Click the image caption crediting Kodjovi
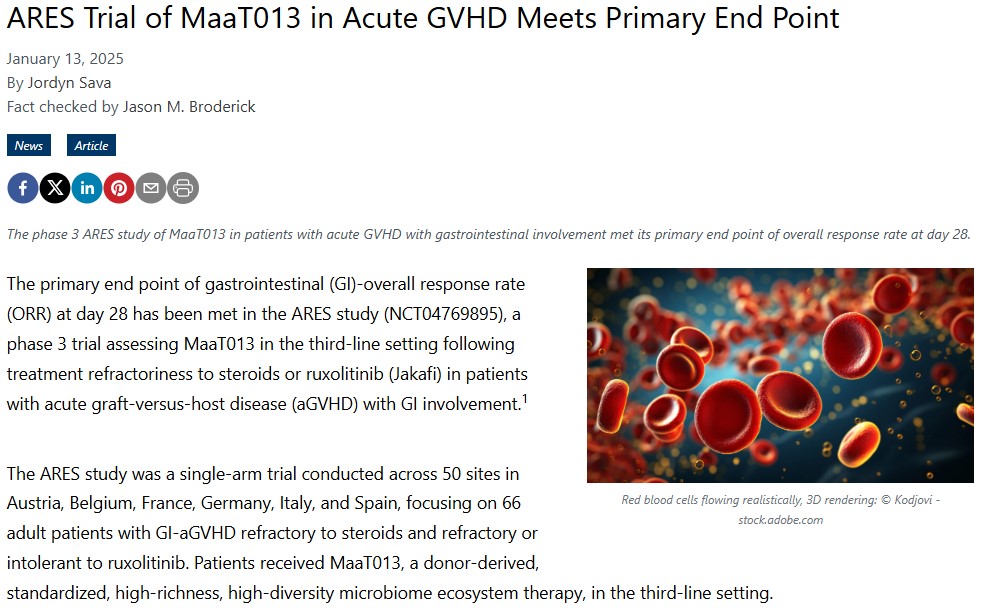991x612 pixels. click(x=780, y=510)
